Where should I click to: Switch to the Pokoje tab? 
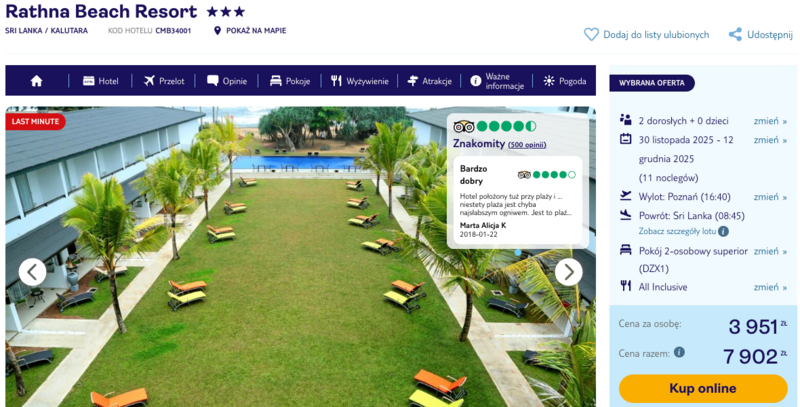pos(290,81)
